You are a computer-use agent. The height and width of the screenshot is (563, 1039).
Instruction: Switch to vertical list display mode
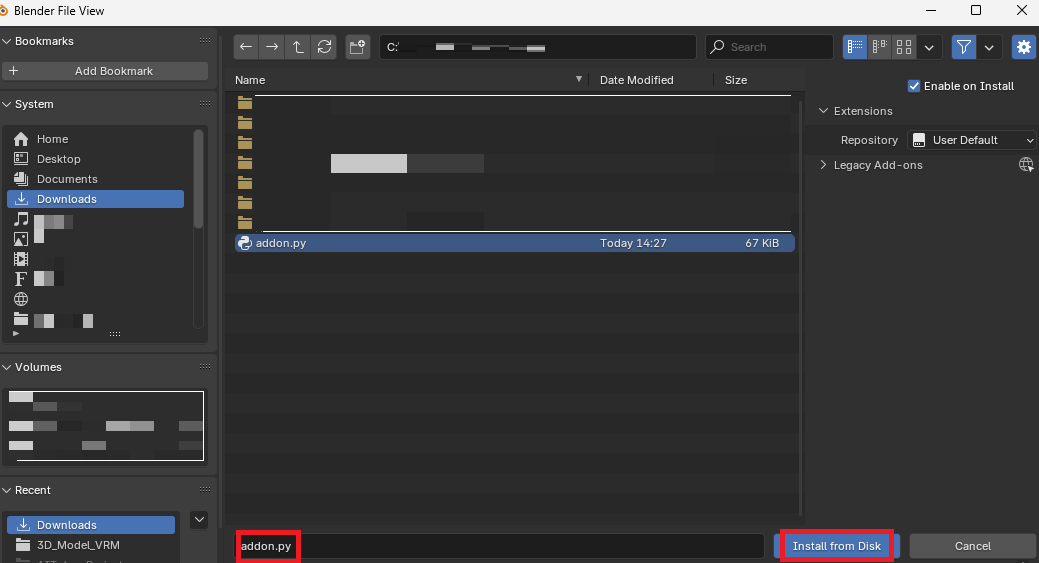[x=855, y=47]
